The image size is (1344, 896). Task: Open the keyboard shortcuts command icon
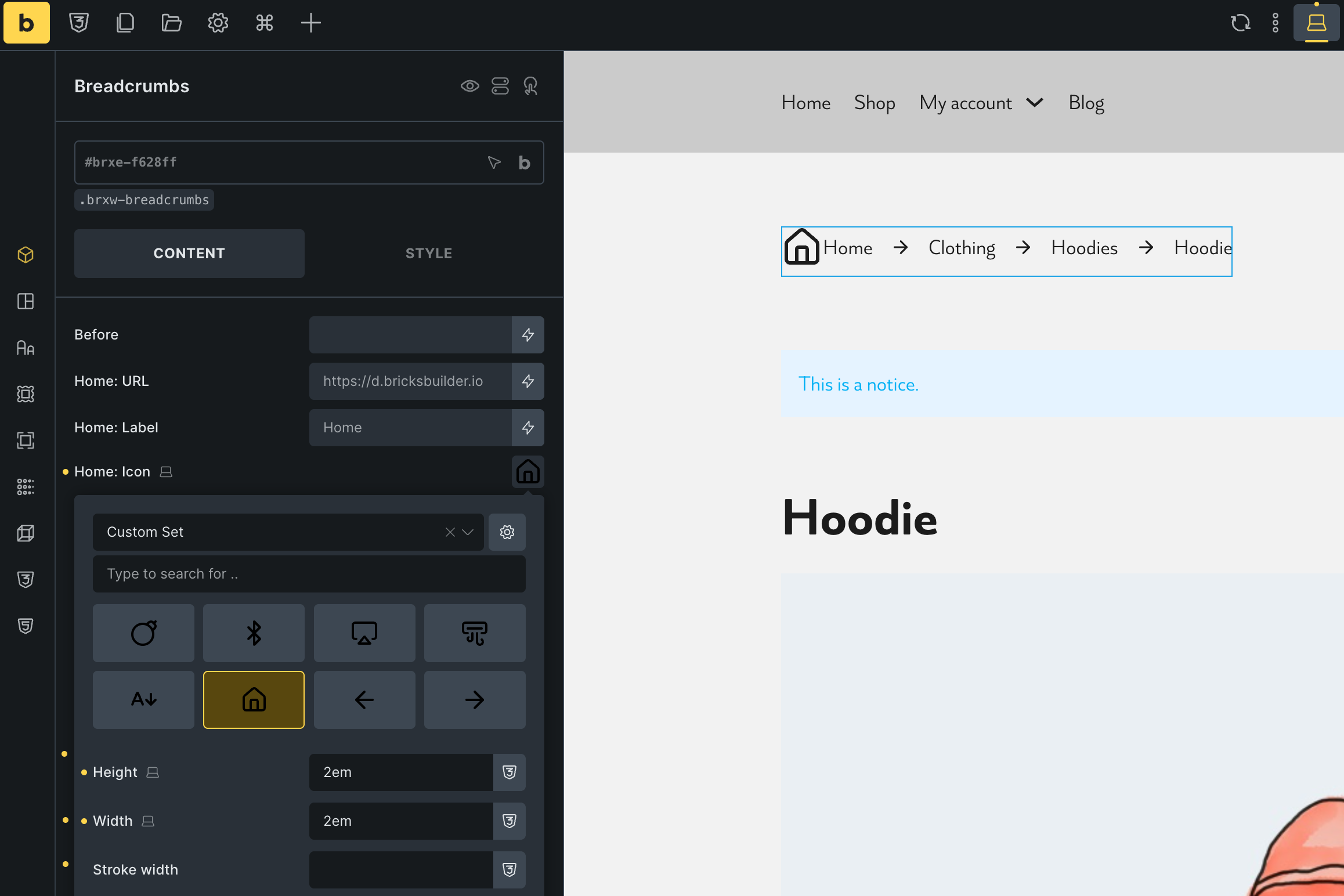pyautogui.click(x=264, y=23)
